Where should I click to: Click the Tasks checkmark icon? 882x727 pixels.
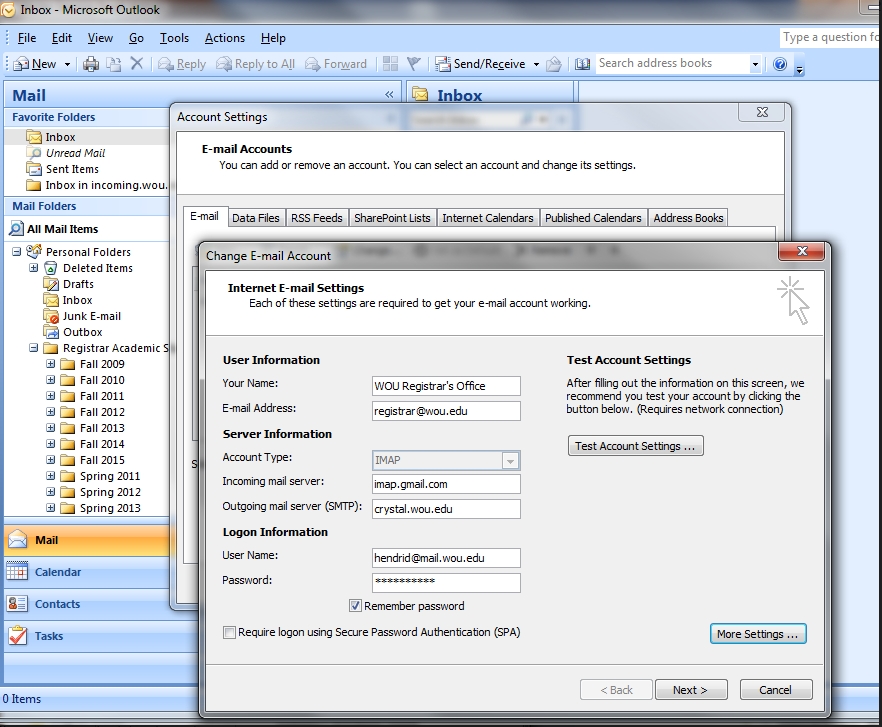pos(17,636)
